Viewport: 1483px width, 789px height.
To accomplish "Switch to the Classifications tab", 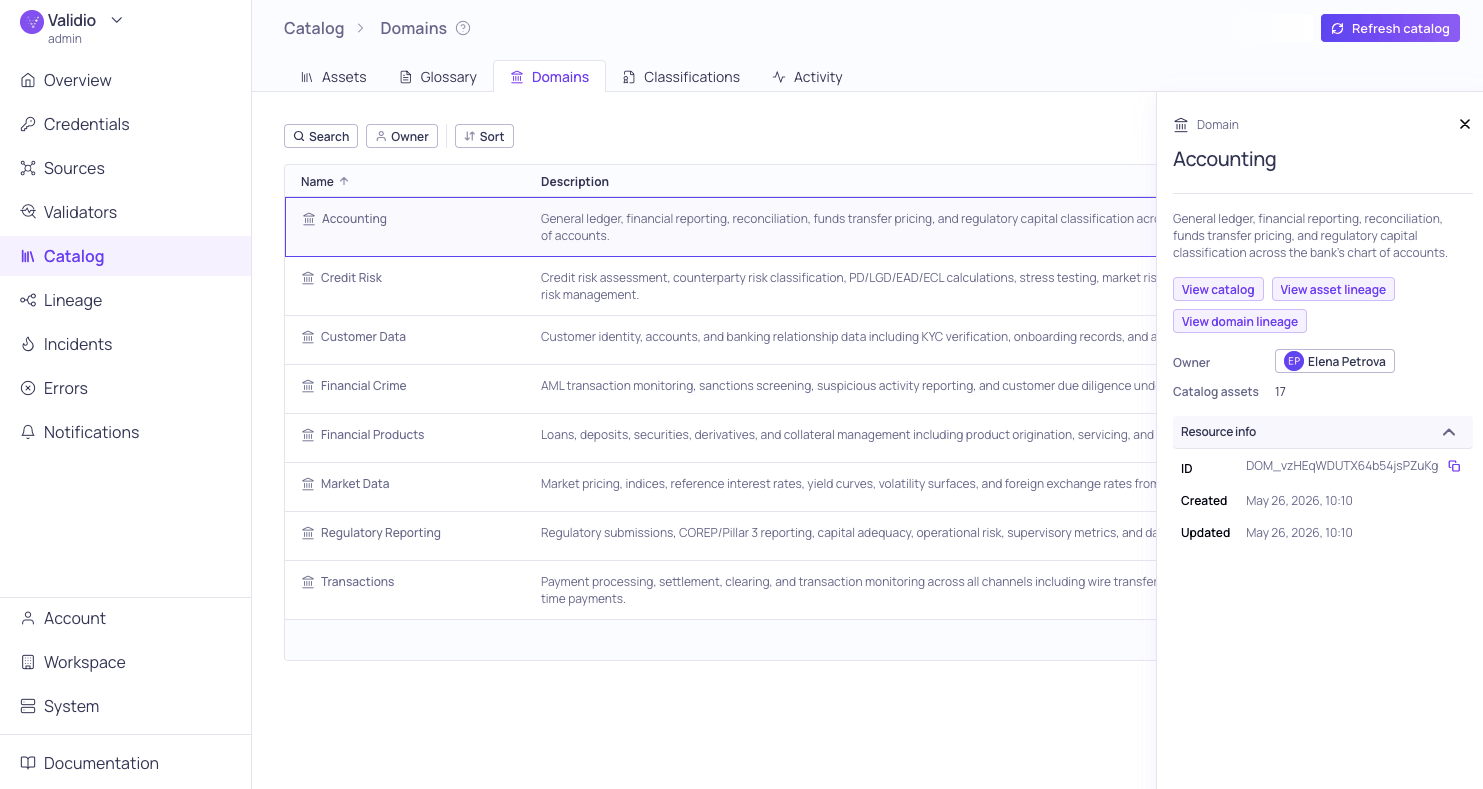I will (681, 77).
